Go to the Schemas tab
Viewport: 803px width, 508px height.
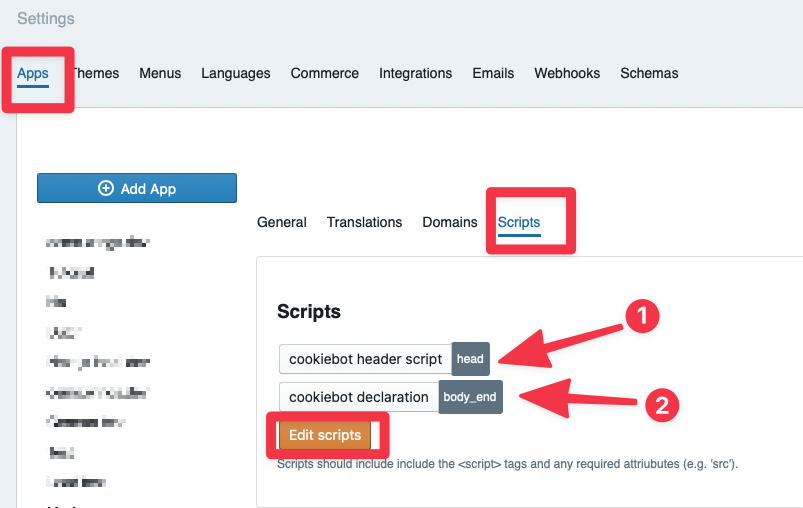(x=649, y=73)
